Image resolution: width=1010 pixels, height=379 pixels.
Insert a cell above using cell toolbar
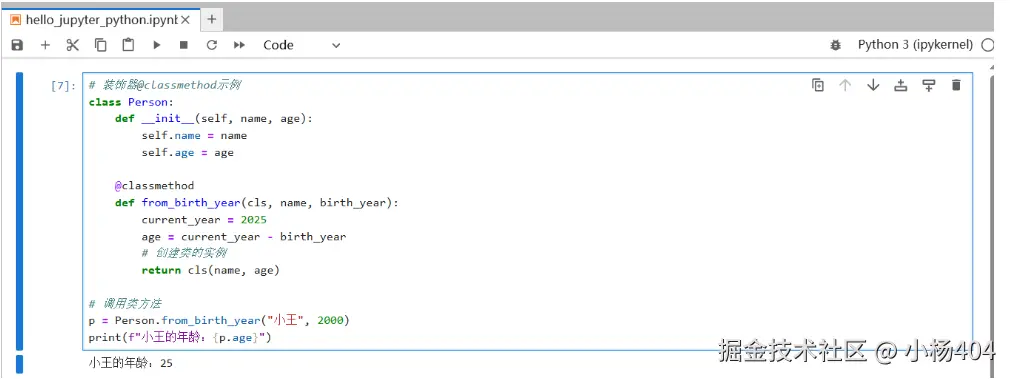pyautogui.click(x=900, y=85)
